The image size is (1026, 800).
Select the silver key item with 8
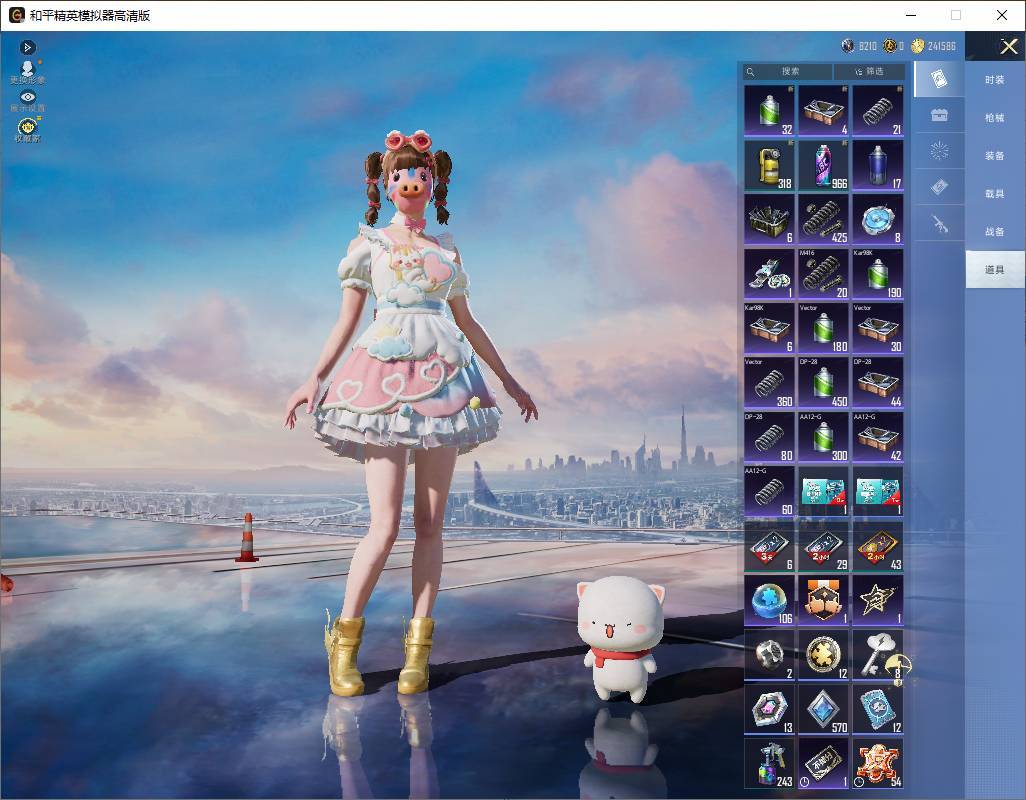click(878, 655)
